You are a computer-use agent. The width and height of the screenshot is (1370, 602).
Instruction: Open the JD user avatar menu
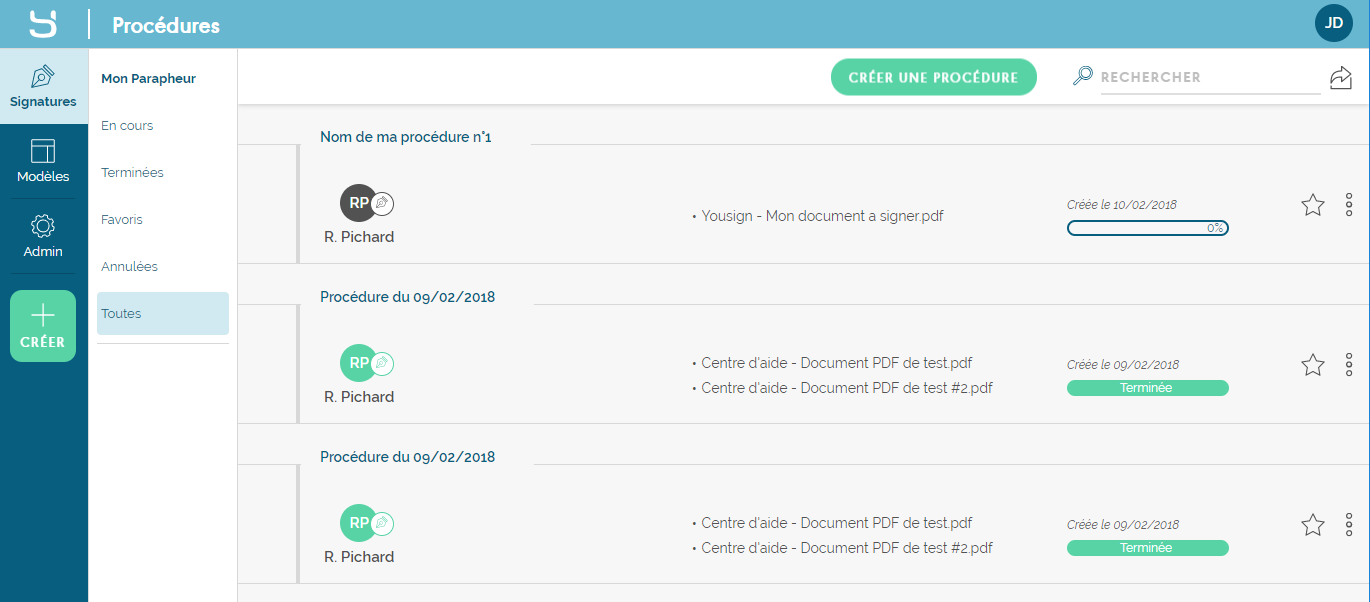click(x=1334, y=23)
